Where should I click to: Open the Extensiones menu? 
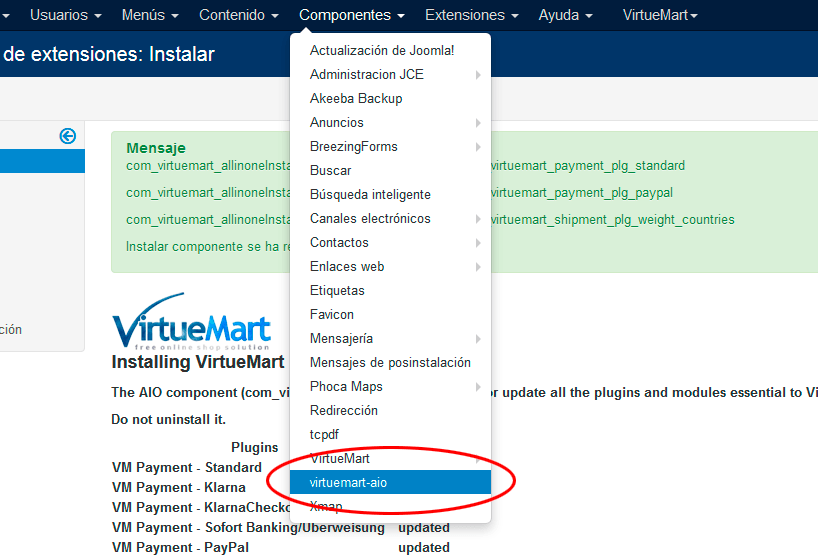(472, 15)
